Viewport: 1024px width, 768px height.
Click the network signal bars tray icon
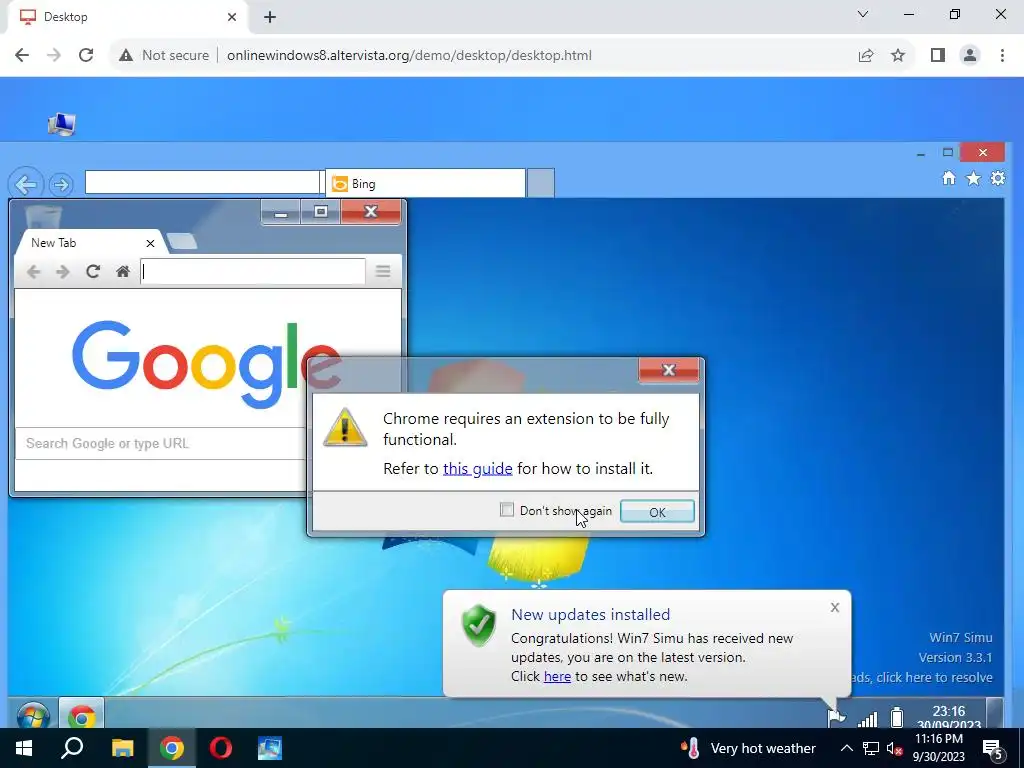tap(867, 718)
